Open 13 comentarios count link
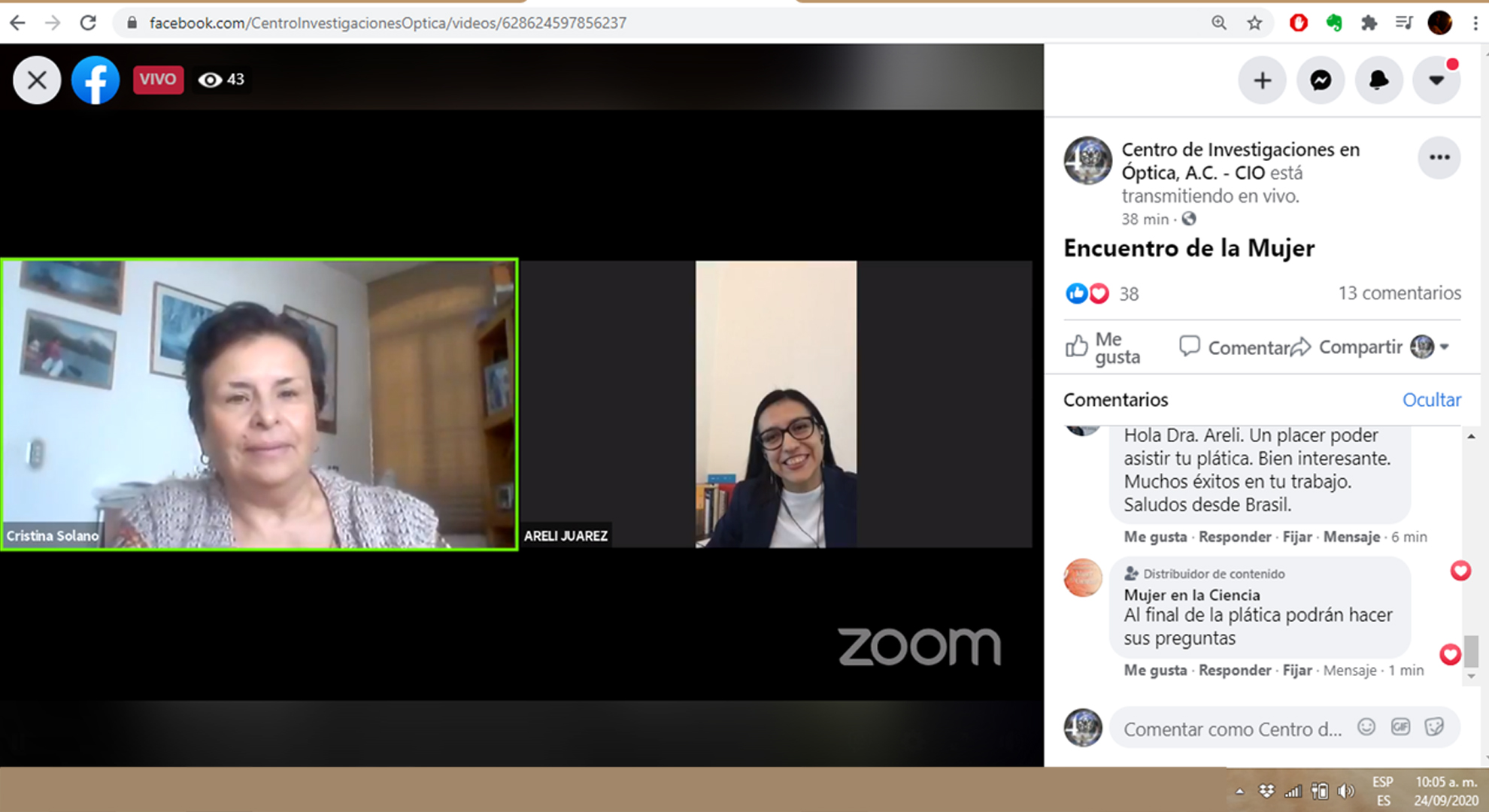This screenshot has height=812, width=1489. pyautogui.click(x=1399, y=292)
